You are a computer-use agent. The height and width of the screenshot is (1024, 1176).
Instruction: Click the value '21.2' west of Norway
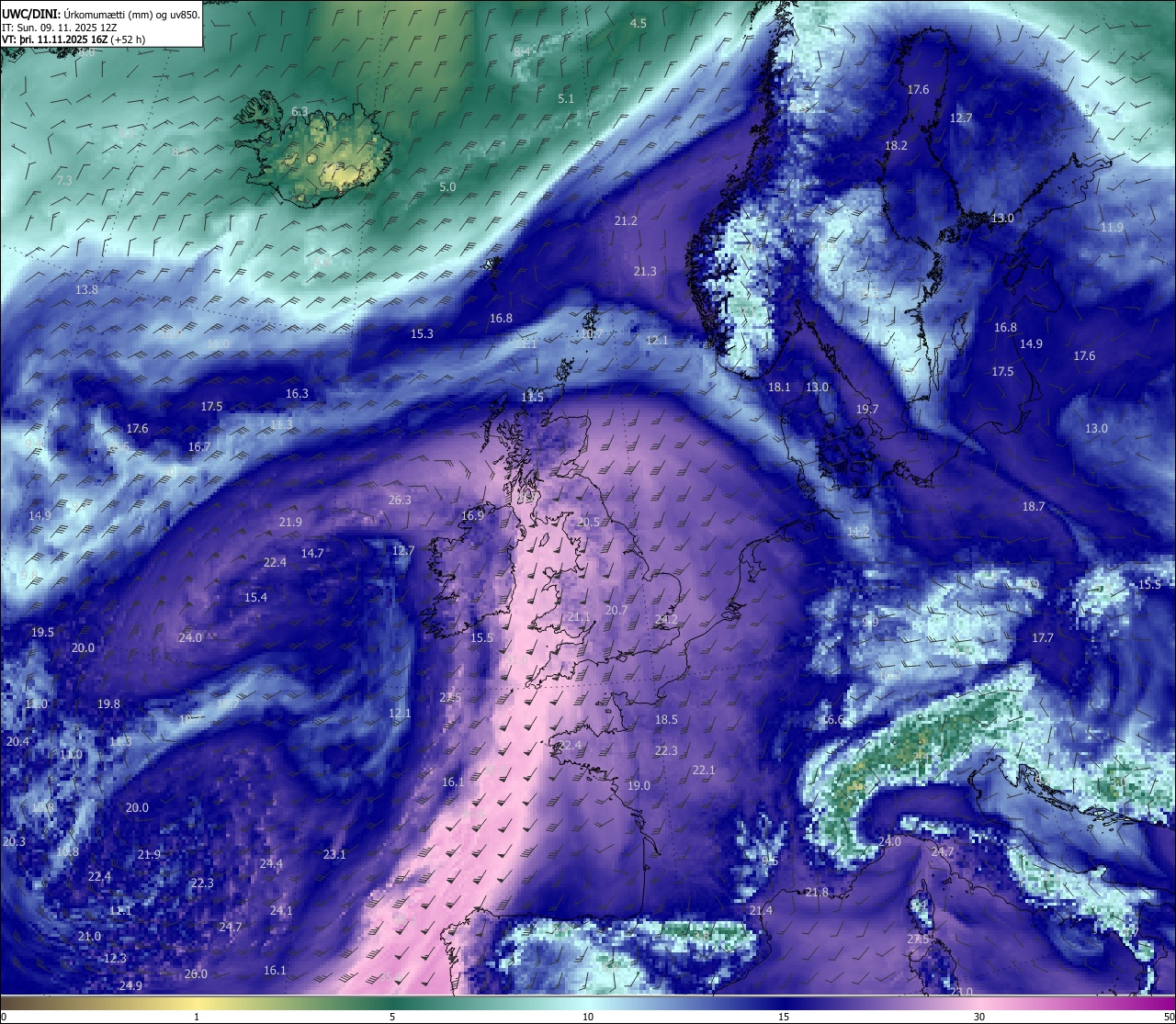click(626, 220)
